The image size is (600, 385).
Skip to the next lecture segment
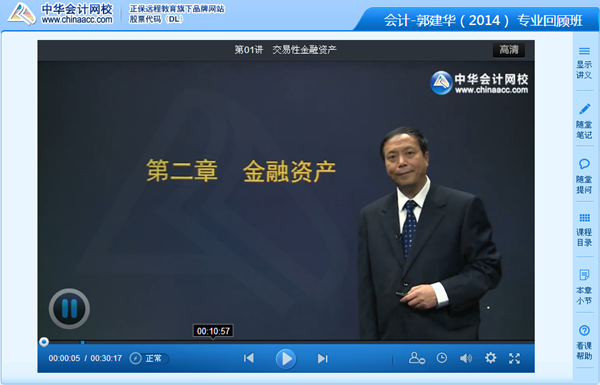click(323, 358)
